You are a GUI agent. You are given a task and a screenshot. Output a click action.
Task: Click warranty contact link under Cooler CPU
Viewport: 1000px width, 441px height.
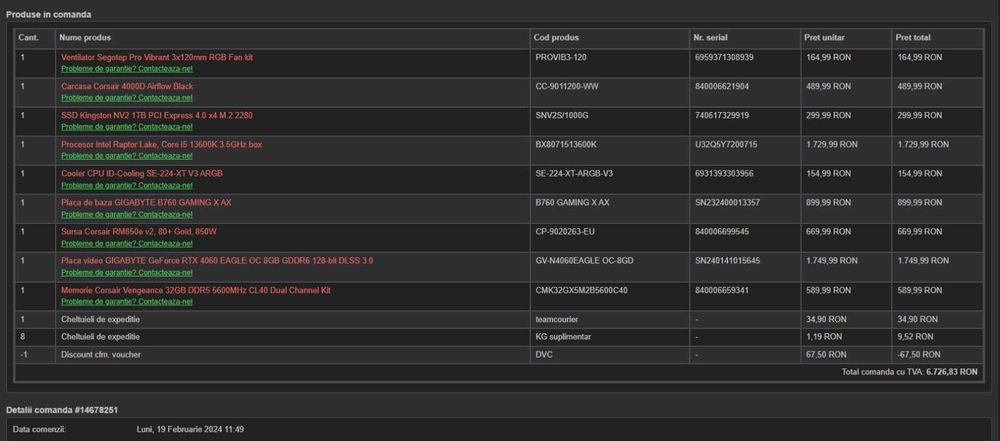point(127,185)
